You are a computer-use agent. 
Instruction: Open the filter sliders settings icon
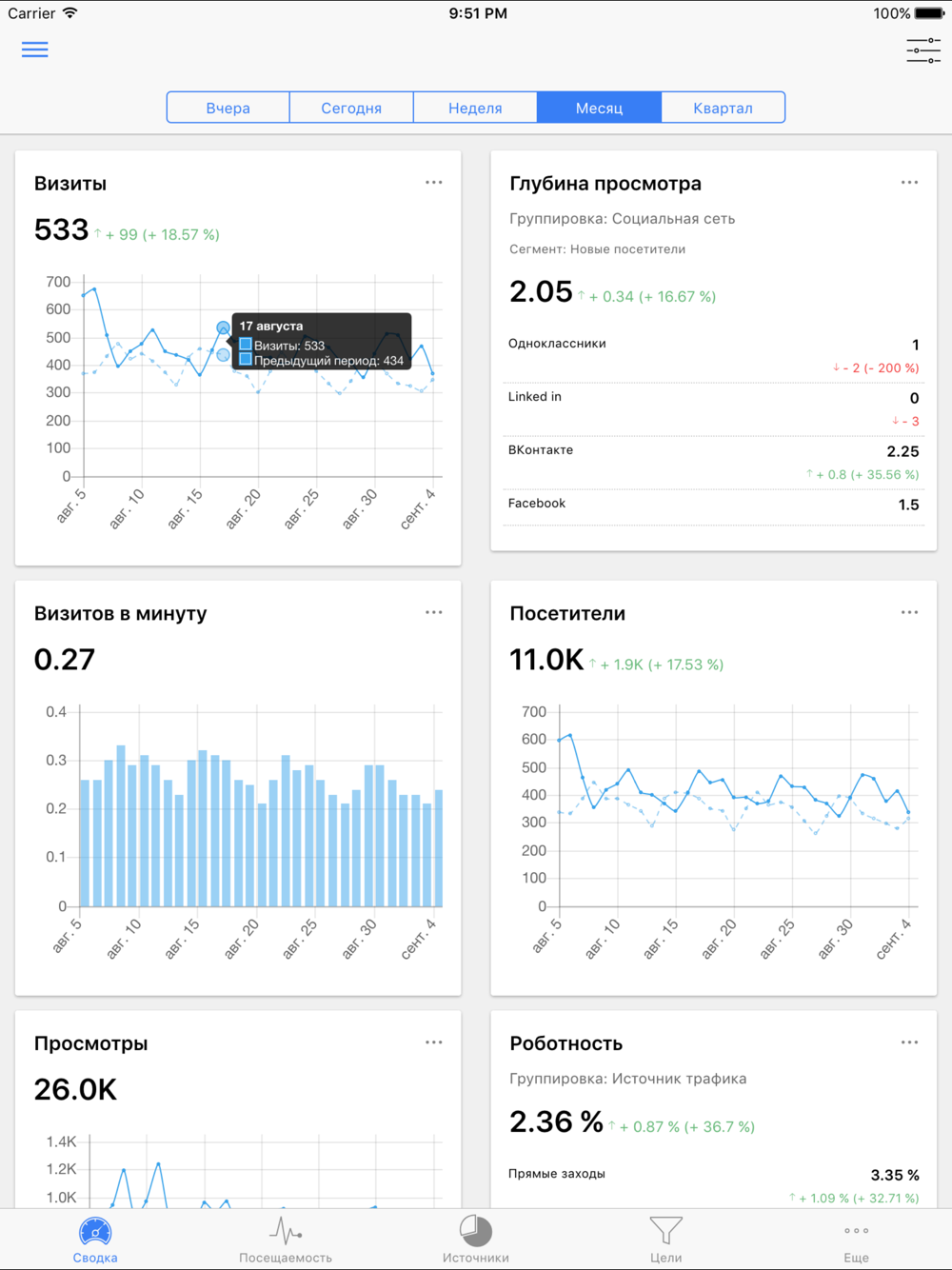(923, 50)
